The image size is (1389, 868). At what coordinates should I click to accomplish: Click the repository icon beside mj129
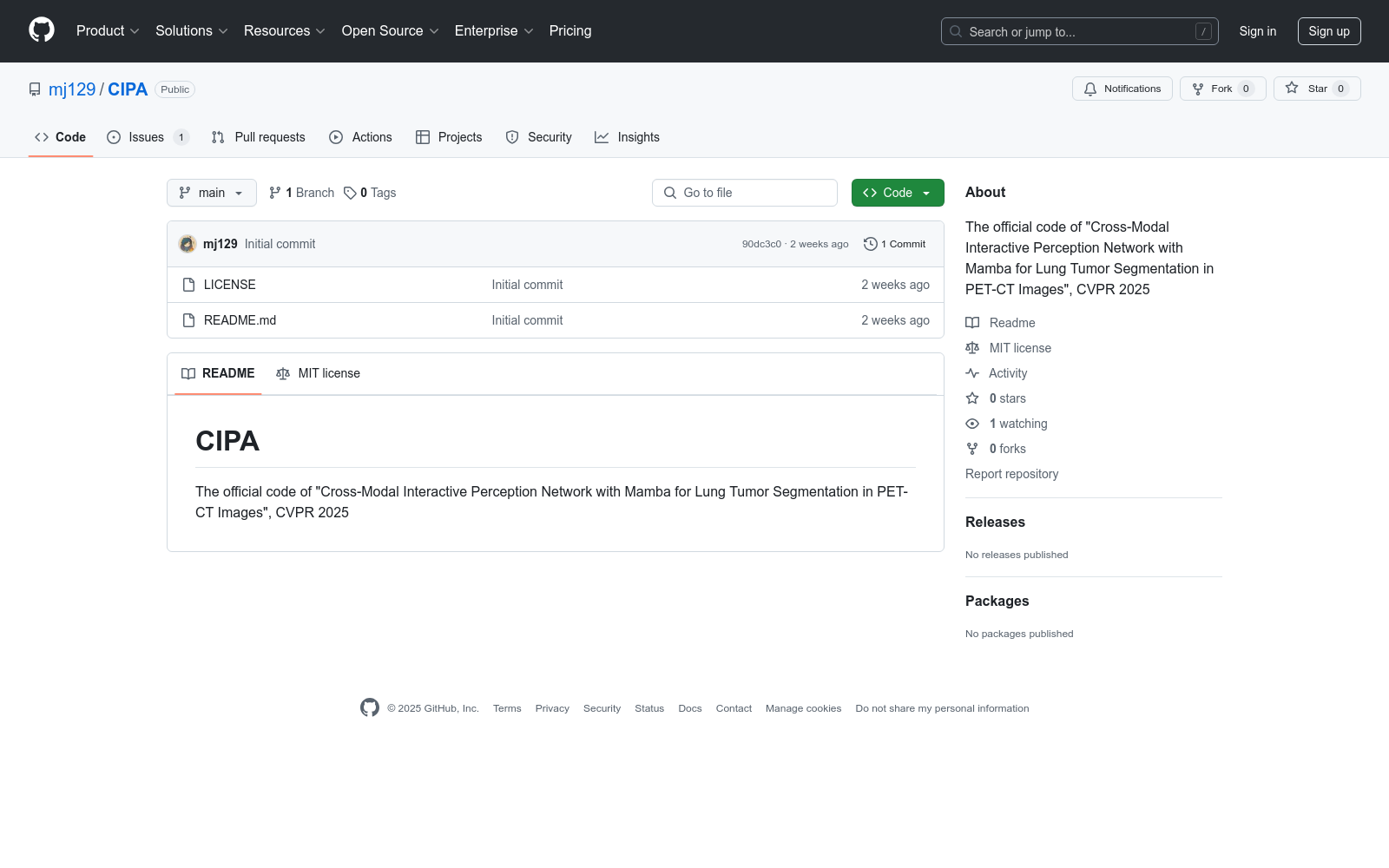(x=35, y=89)
